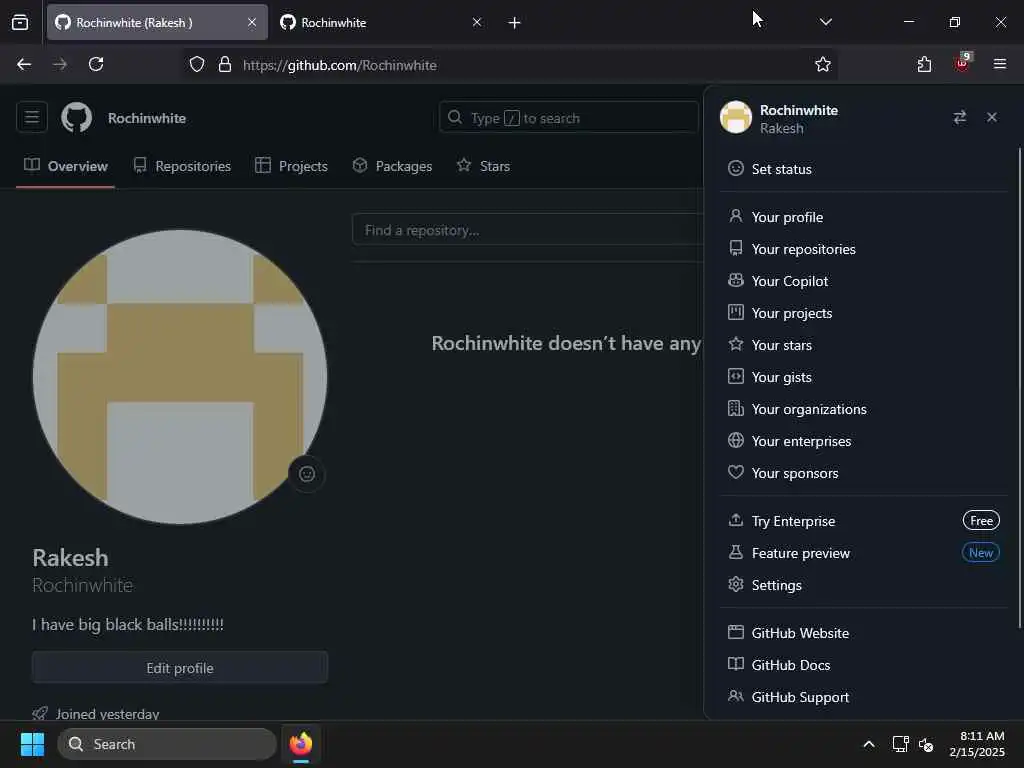Click the browser back arrow
The width and height of the screenshot is (1024, 768).
(24, 64)
